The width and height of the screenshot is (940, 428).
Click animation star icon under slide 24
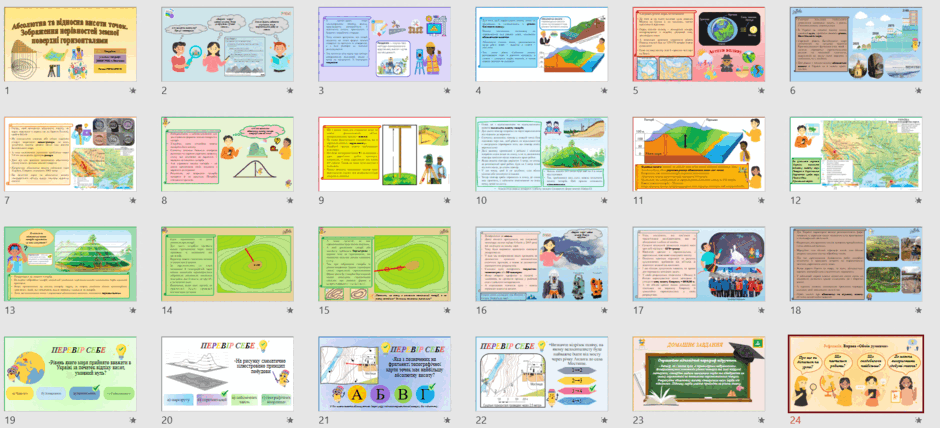click(918, 420)
